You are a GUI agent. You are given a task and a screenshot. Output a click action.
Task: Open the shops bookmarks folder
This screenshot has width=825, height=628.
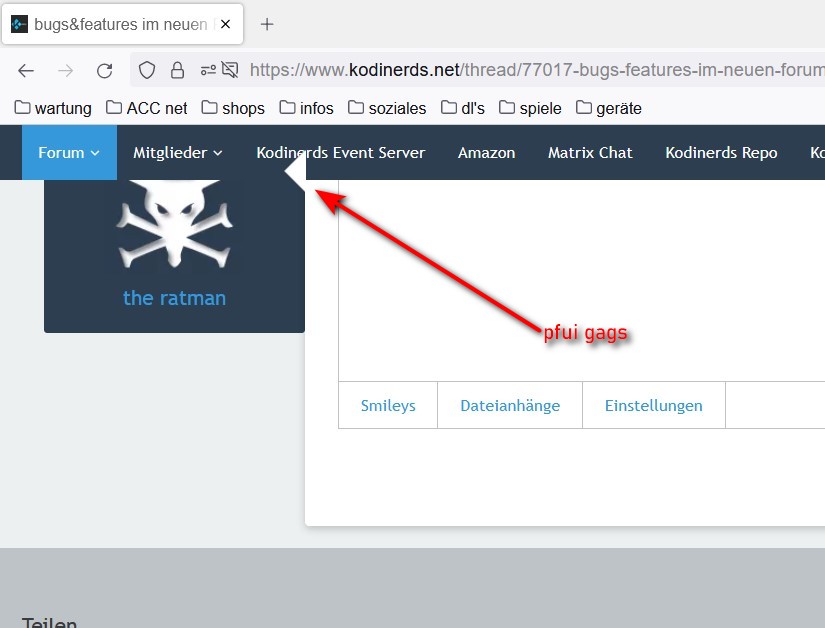233,108
